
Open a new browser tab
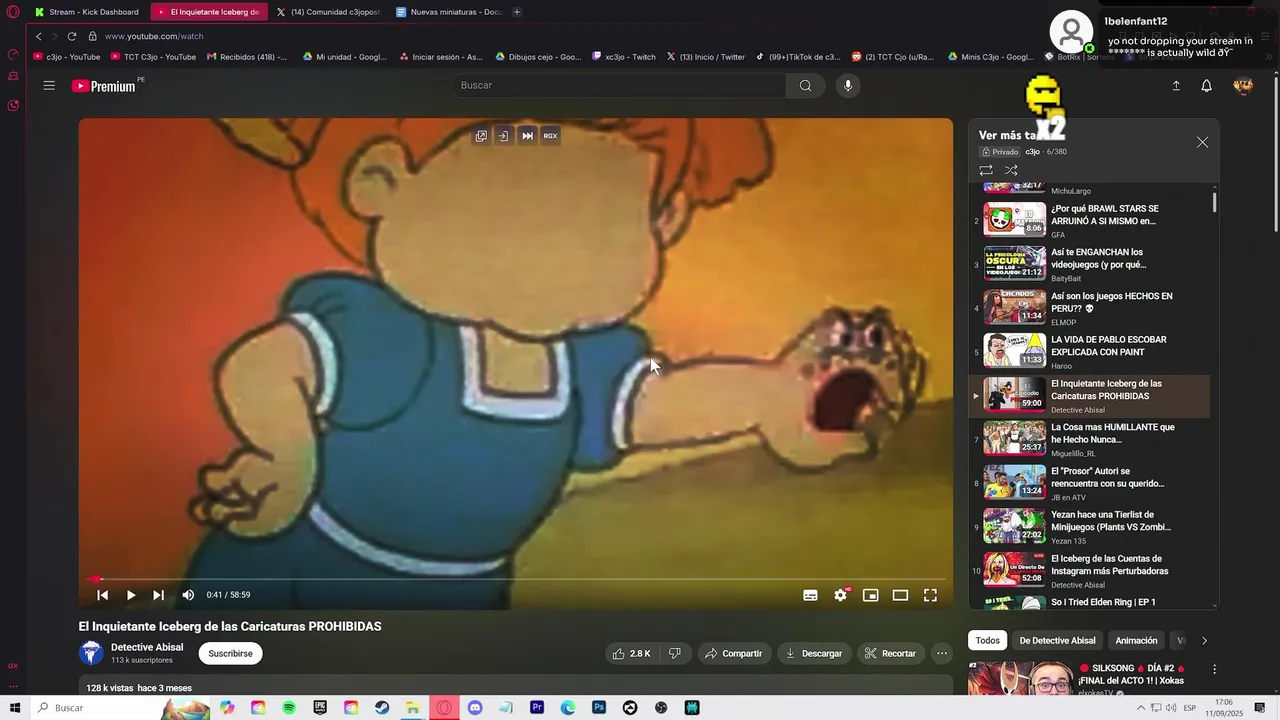tap(517, 12)
